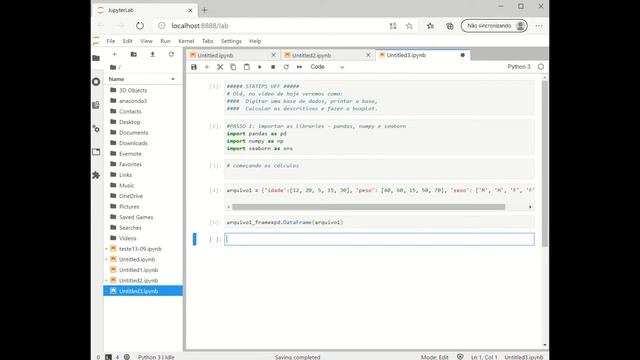The height and width of the screenshot is (360, 640).
Task: Reload the page with the browser refresh icon
Action: [x=140, y=26]
